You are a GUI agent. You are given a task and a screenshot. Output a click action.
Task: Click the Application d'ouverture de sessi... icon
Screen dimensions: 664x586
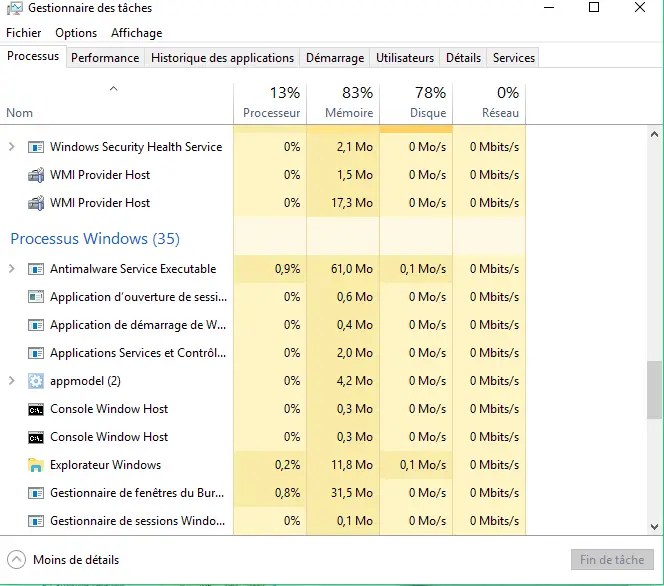click(36, 297)
